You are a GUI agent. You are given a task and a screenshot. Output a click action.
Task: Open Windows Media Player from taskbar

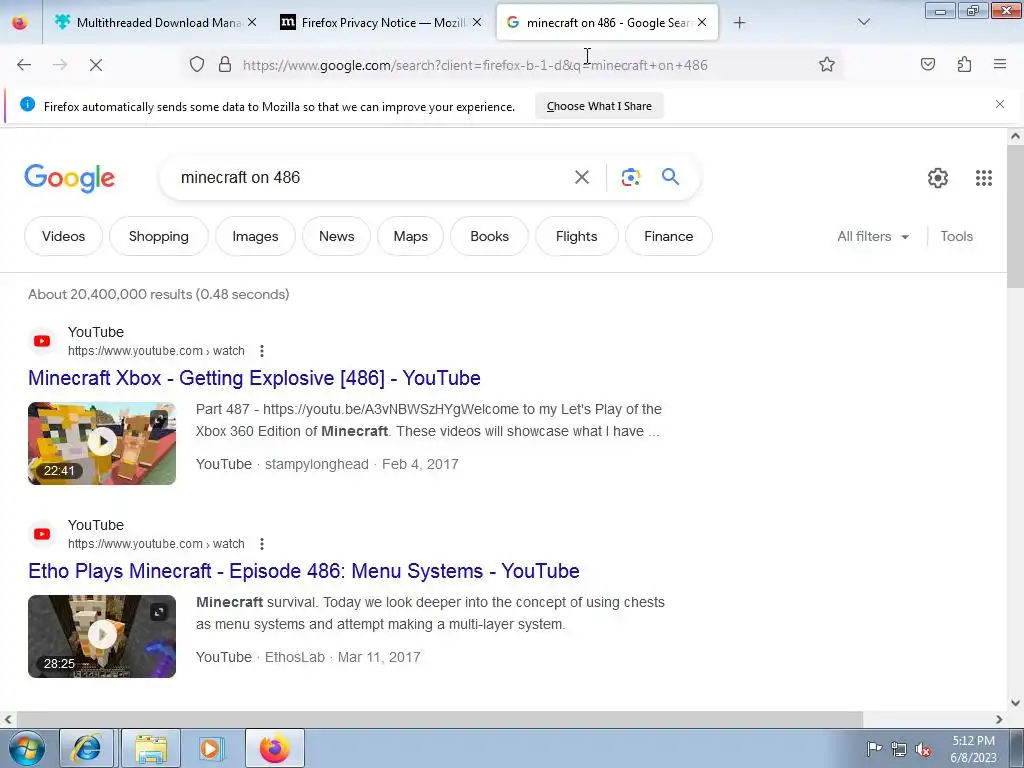[210, 748]
